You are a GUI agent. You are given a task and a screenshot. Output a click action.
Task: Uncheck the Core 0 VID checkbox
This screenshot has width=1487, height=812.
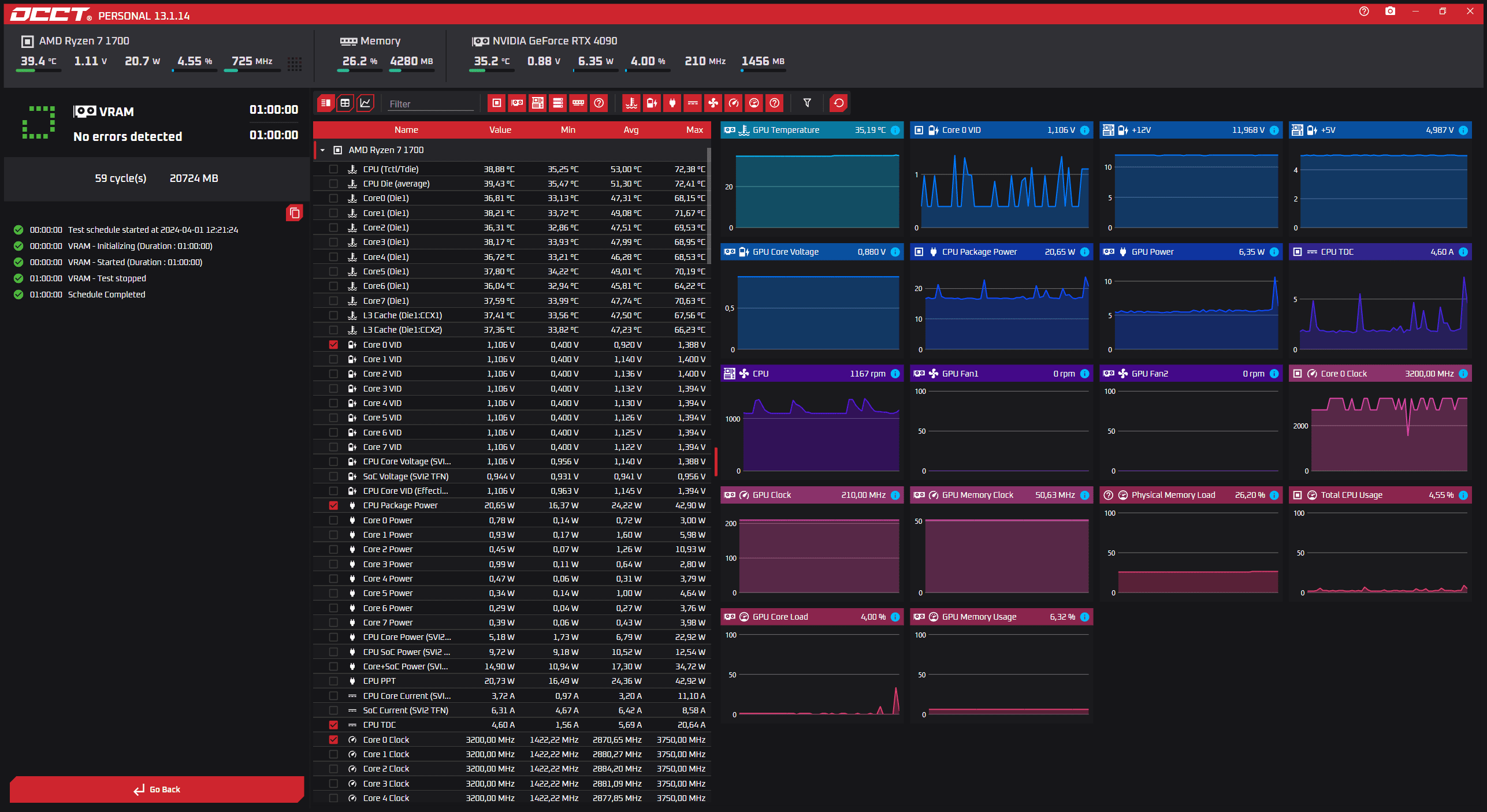pos(333,345)
